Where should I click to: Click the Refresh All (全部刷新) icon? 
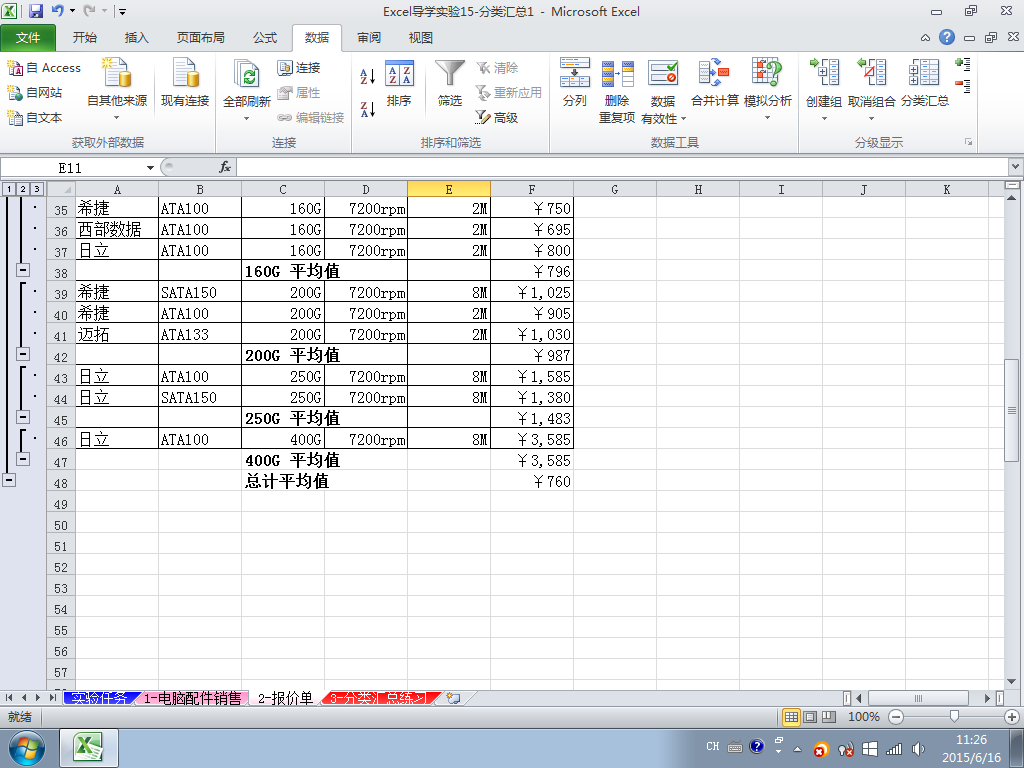247,74
